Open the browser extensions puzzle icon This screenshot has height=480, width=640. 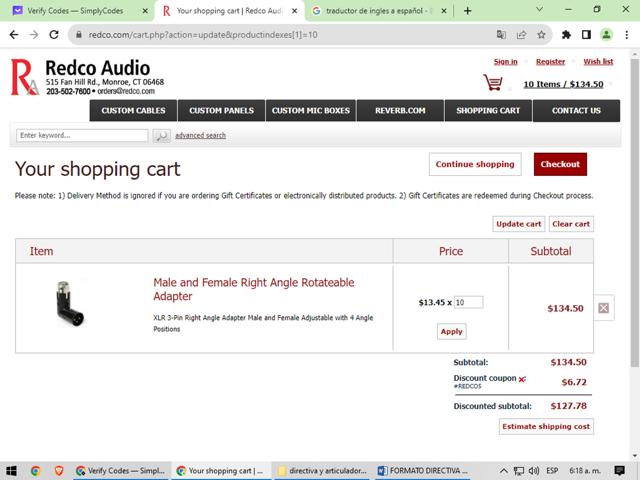coord(566,35)
